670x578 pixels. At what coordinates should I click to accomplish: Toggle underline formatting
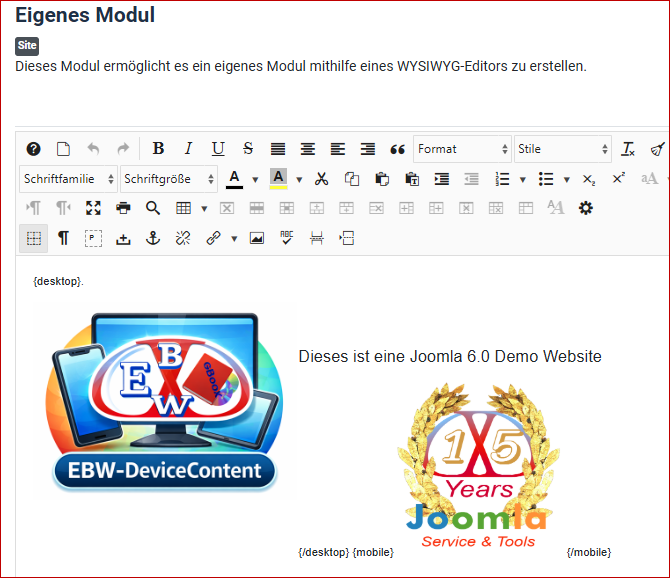tap(218, 149)
